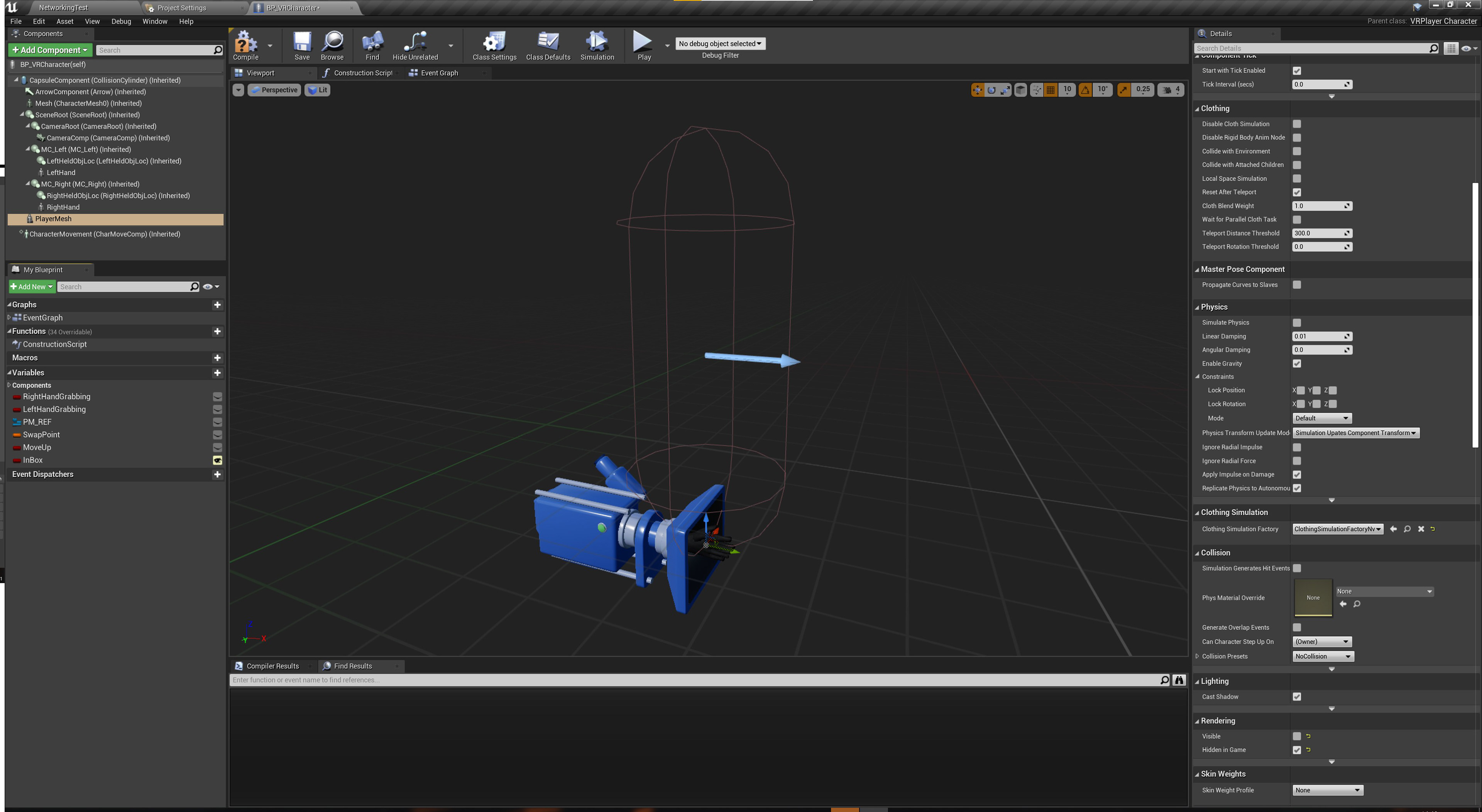Click the Lit view mode button

click(x=318, y=90)
